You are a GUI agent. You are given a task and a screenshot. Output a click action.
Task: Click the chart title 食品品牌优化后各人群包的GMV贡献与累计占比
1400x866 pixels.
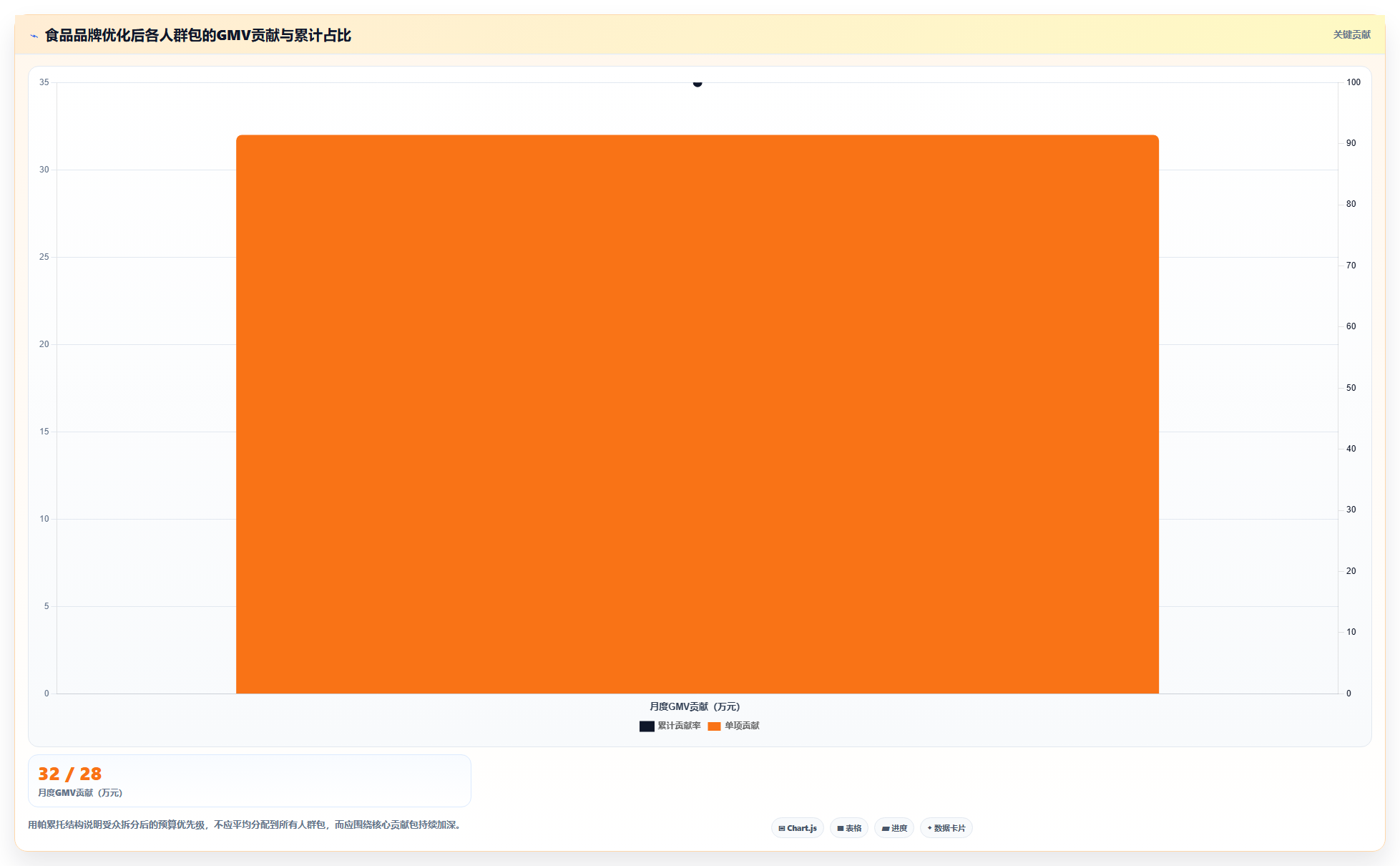(198, 35)
